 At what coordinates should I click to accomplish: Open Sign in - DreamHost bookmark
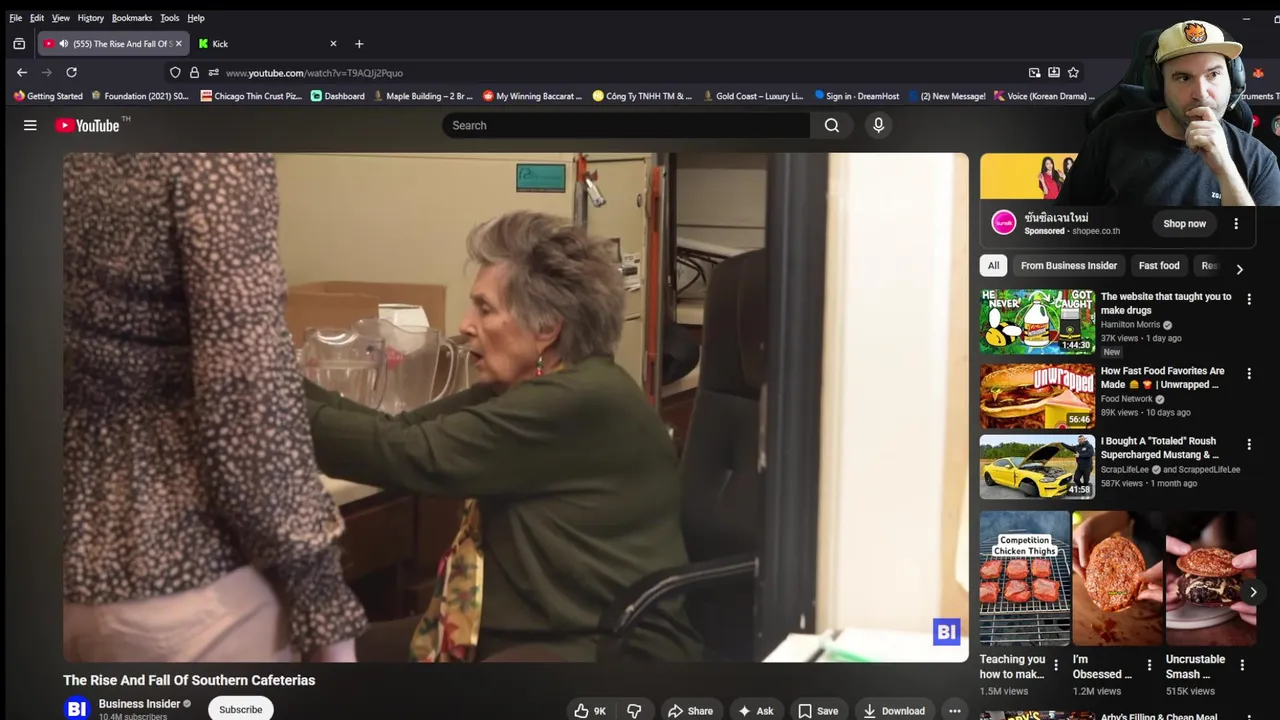pyautogui.click(x=857, y=96)
